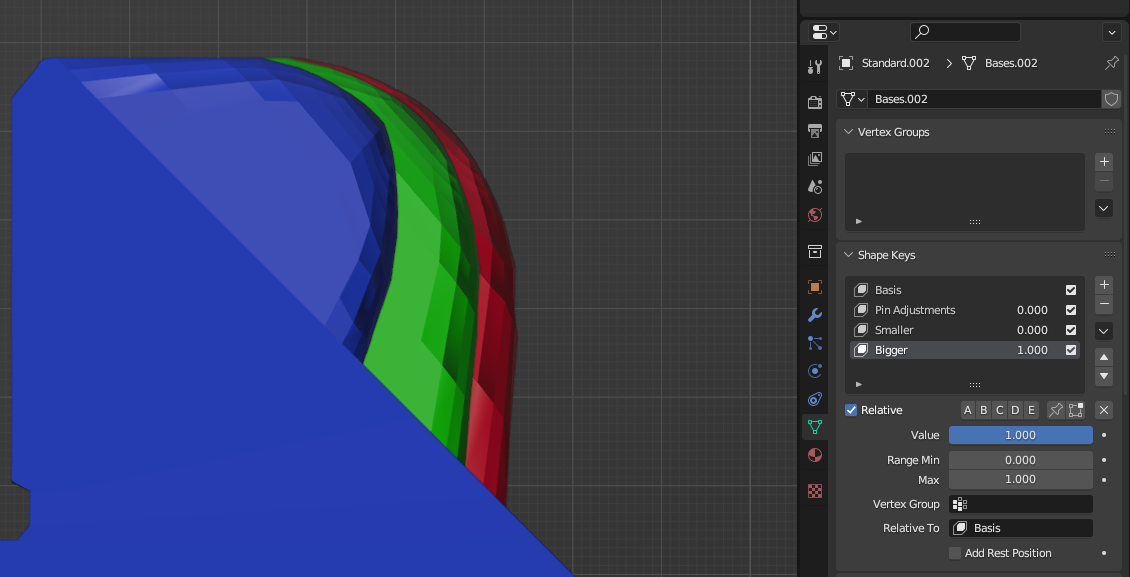
Task: Collapse the Shape Keys panel
Action: [848, 255]
